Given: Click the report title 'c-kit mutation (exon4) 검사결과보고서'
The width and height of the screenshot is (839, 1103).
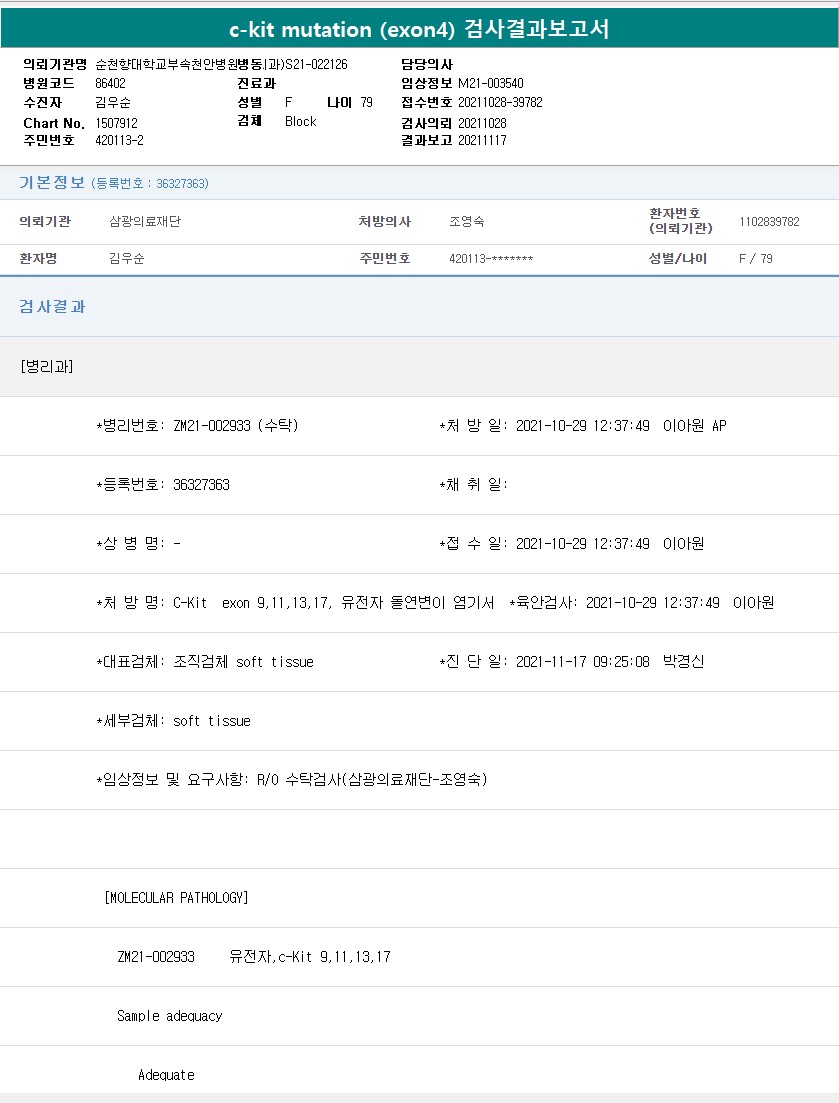Looking at the screenshot, I should coord(419,29).
